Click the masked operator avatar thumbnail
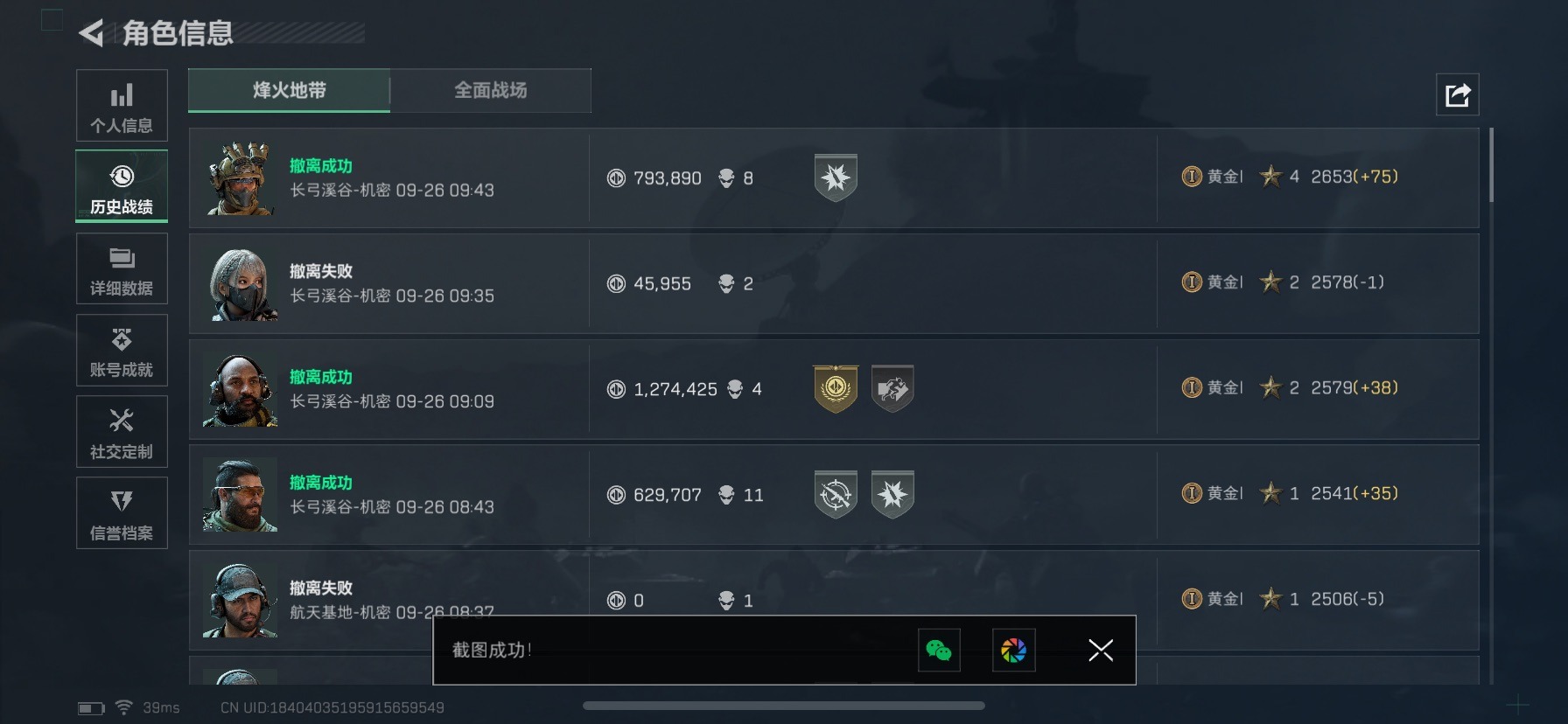 click(241, 285)
